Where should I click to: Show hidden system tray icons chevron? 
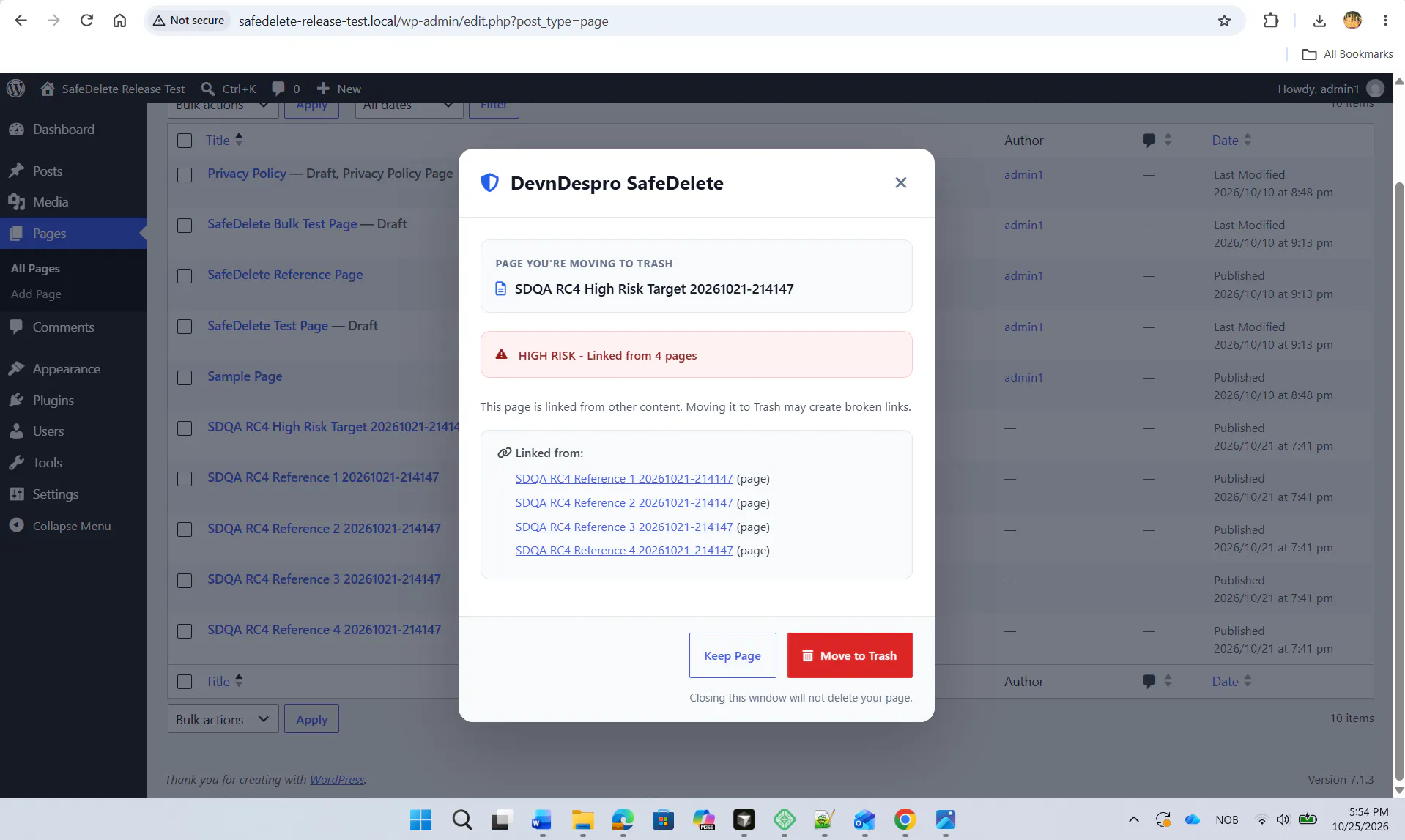(1133, 819)
